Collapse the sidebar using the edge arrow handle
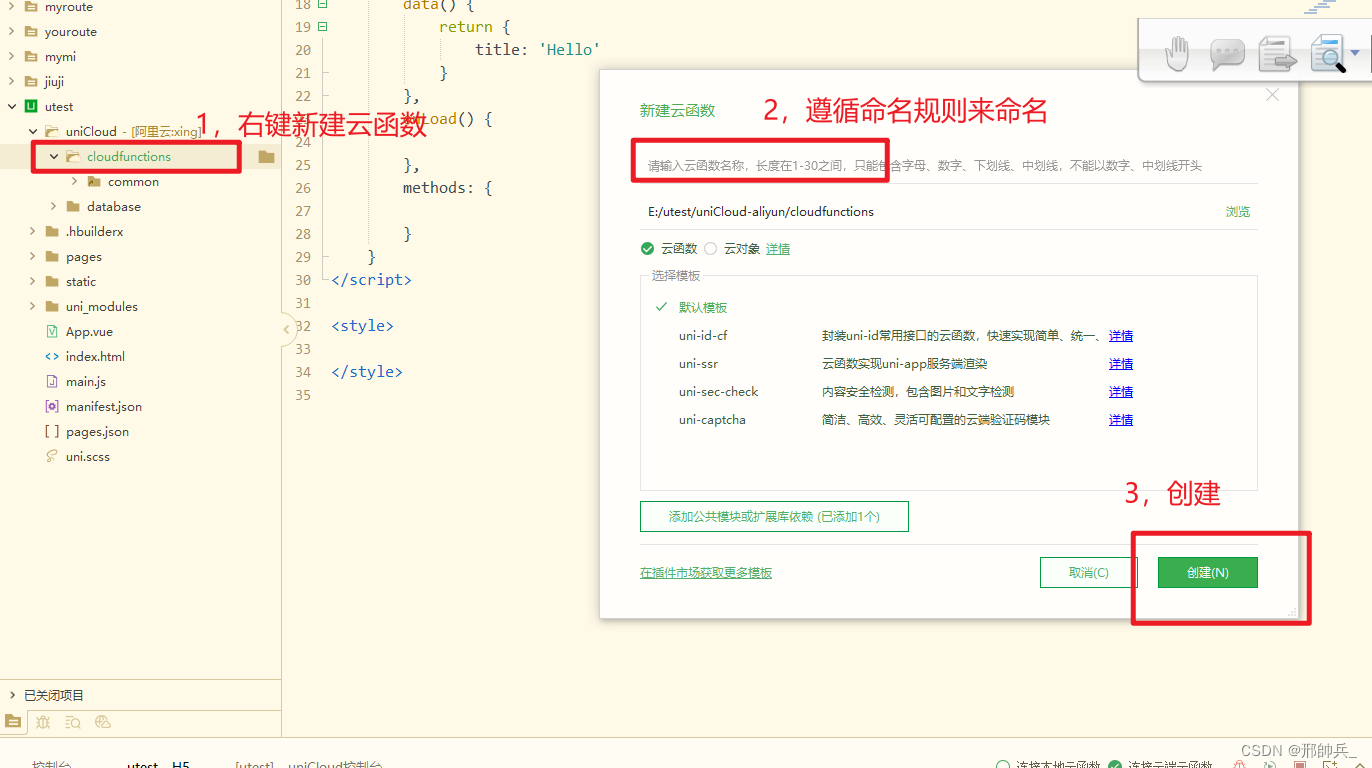This screenshot has width=1372, height=768. [x=286, y=329]
